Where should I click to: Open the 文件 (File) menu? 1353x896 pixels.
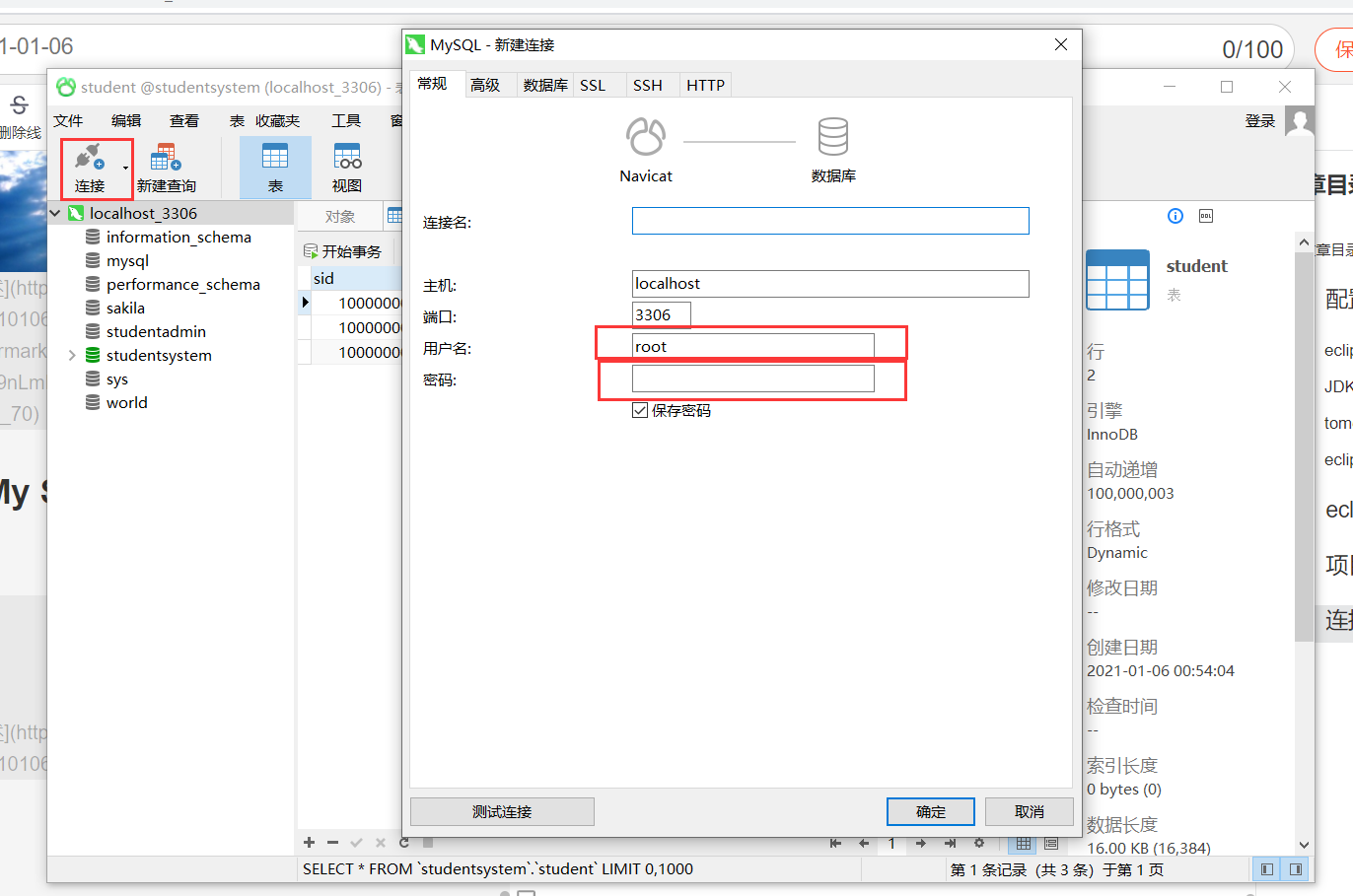[69, 120]
